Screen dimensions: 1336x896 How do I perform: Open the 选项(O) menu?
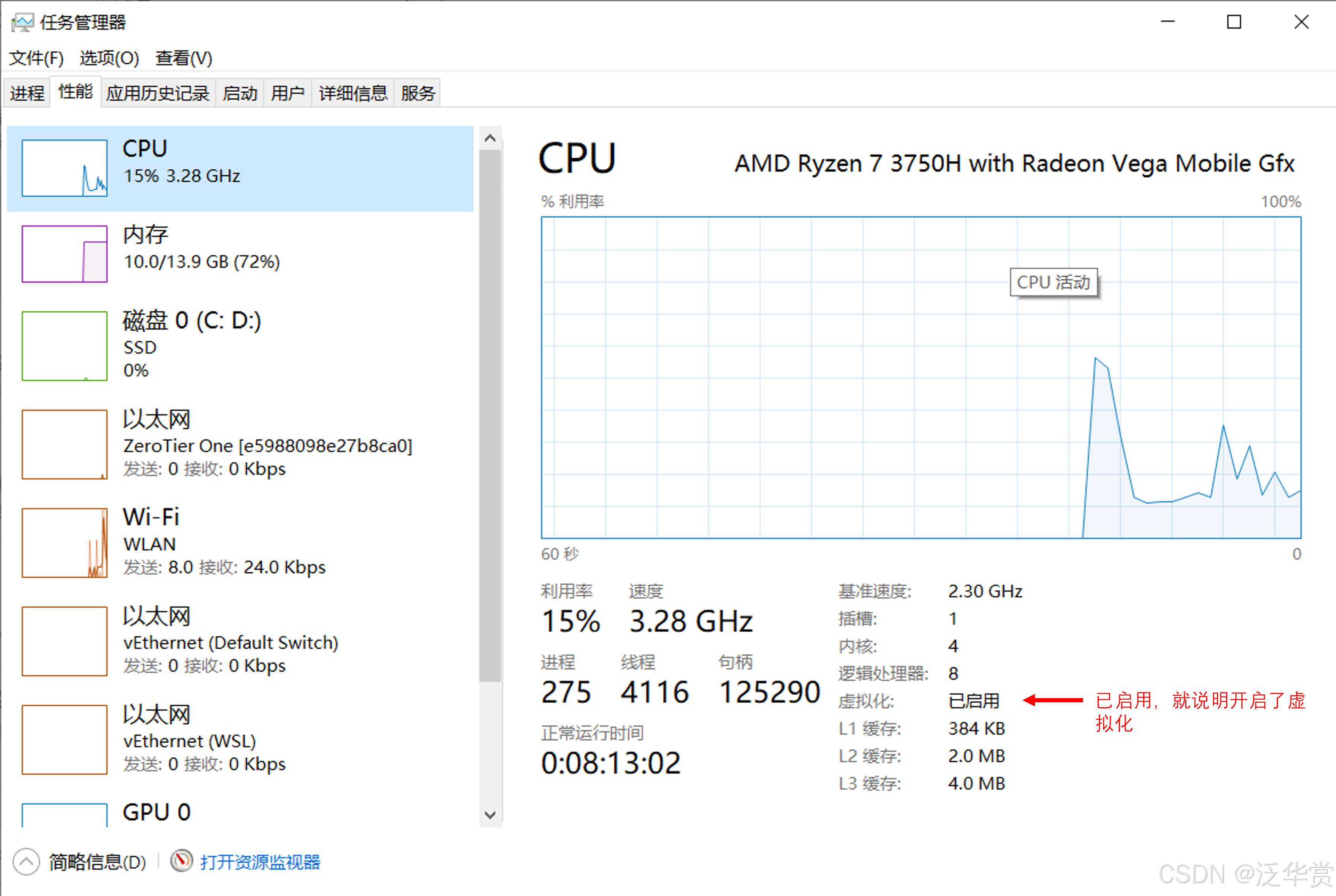pyautogui.click(x=109, y=58)
